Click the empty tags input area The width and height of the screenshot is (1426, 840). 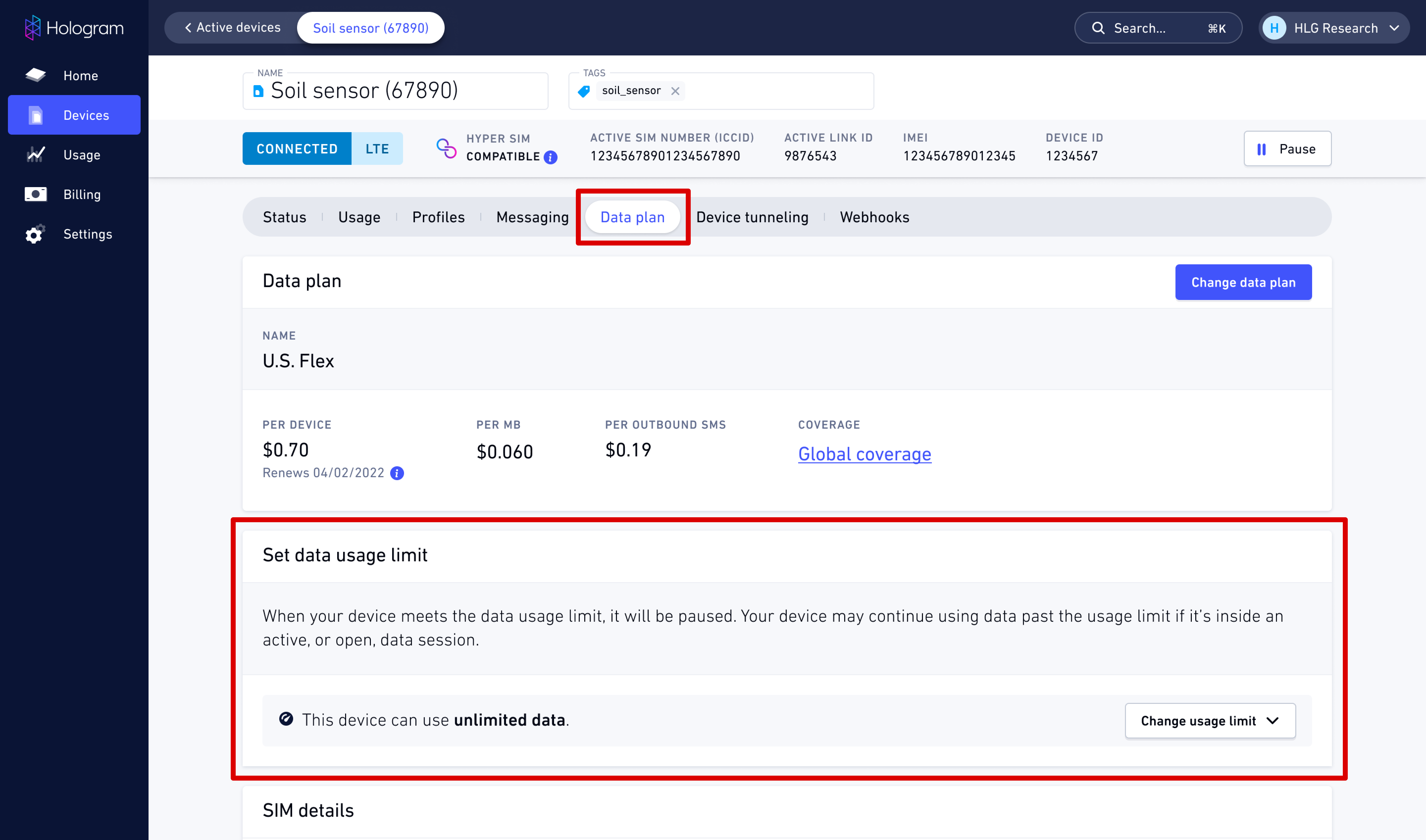pos(778,91)
